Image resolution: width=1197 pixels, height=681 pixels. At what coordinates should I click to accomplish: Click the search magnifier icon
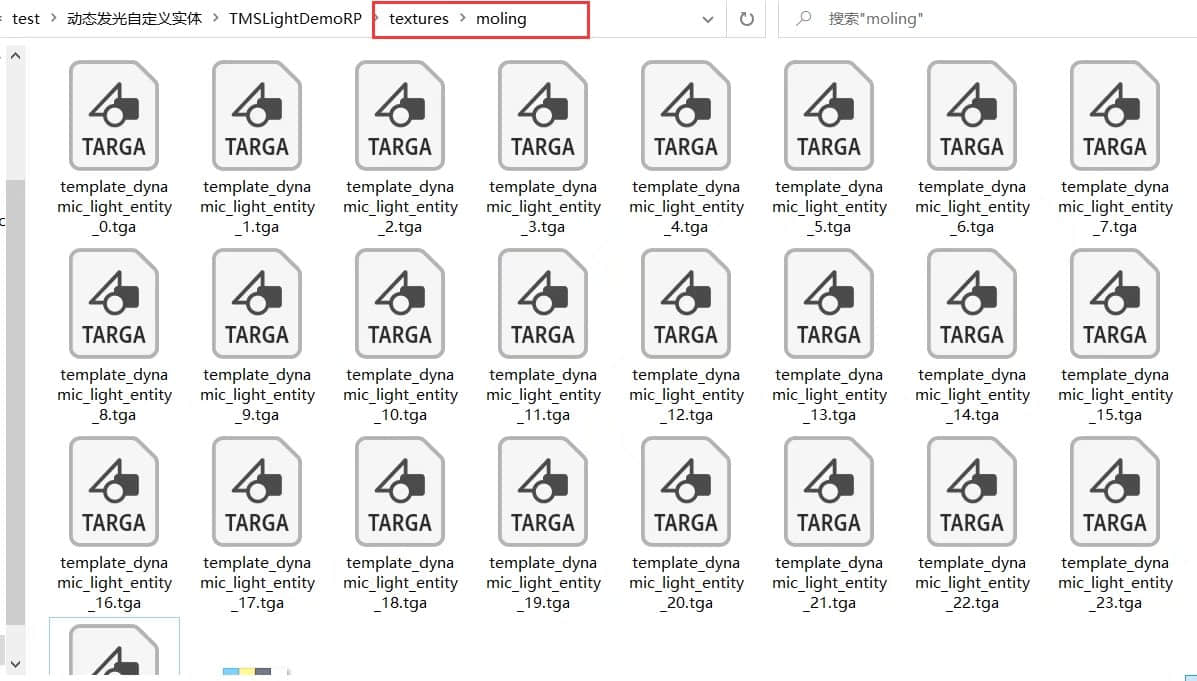(803, 18)
